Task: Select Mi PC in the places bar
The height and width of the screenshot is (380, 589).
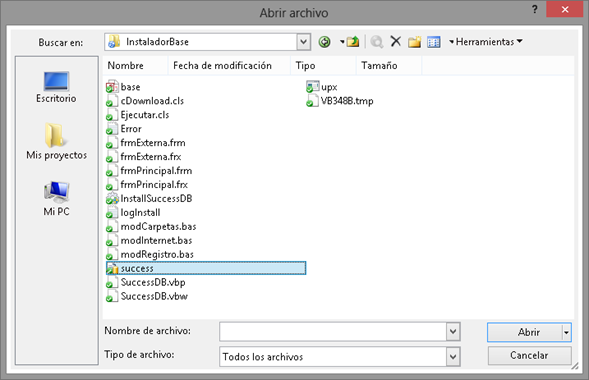Action: point(56,199)
